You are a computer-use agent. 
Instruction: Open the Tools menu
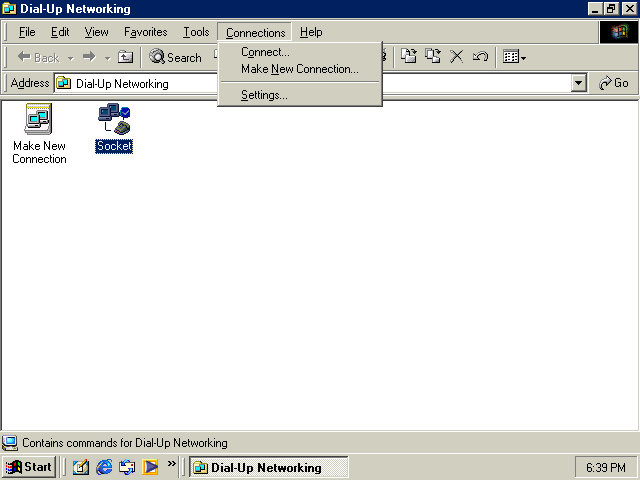(x=196, y=32)
